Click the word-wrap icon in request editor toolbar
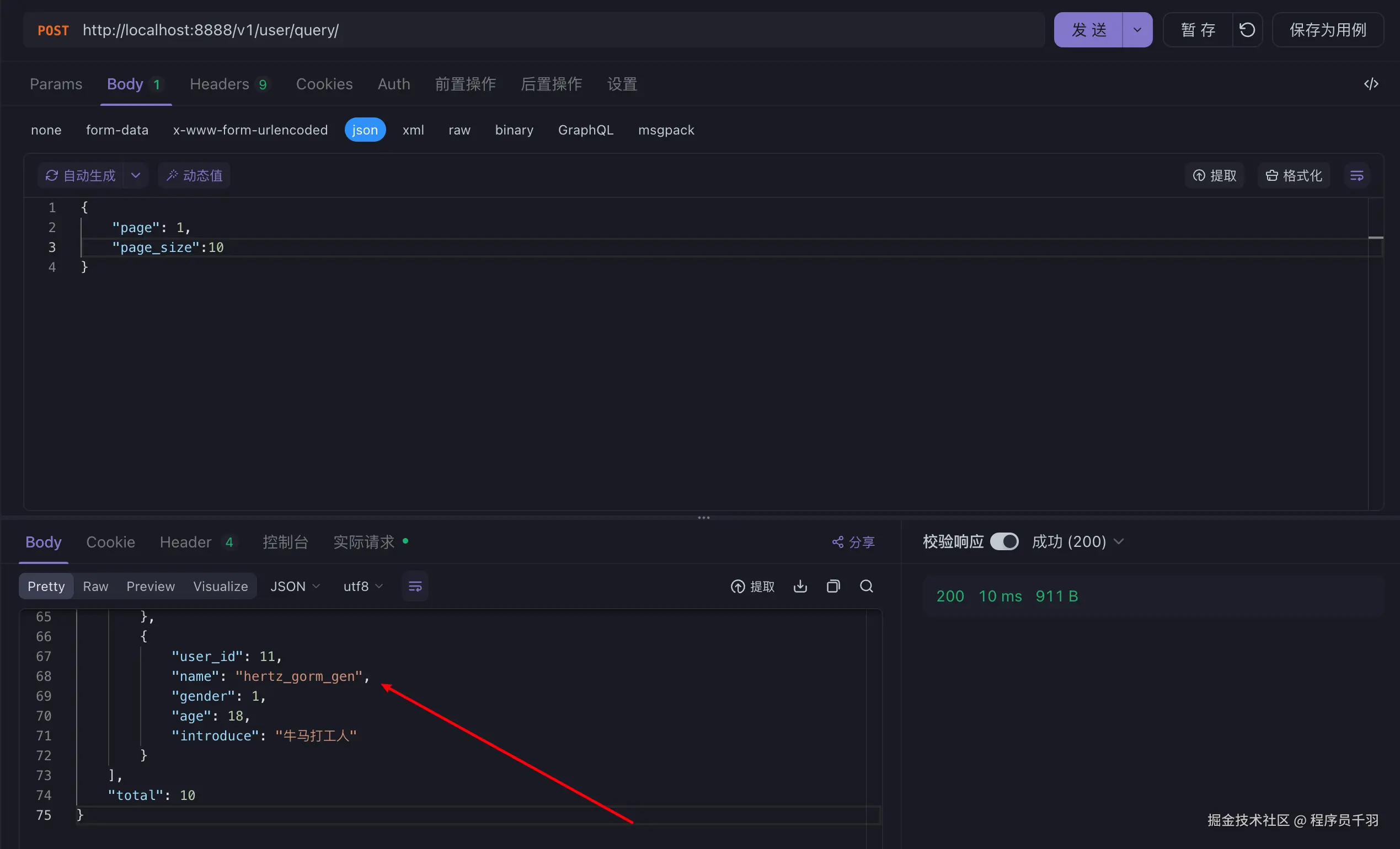 tap(1357, 175)
